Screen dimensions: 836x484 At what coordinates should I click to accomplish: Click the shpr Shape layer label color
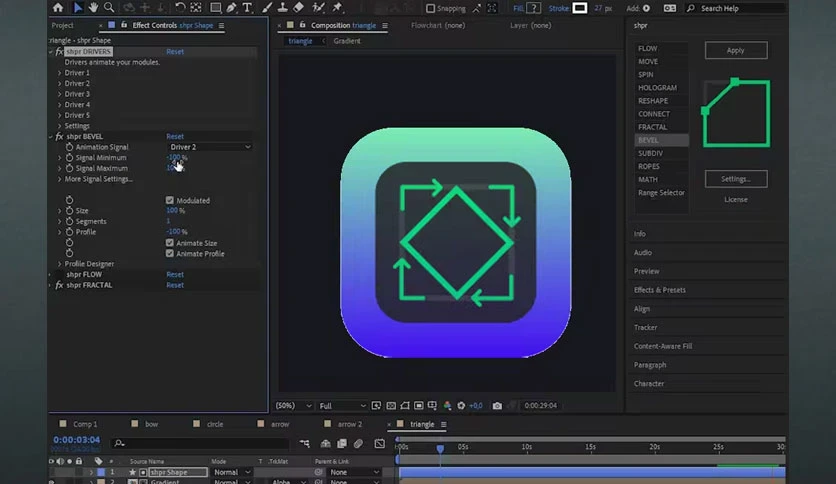click(101, 472)
